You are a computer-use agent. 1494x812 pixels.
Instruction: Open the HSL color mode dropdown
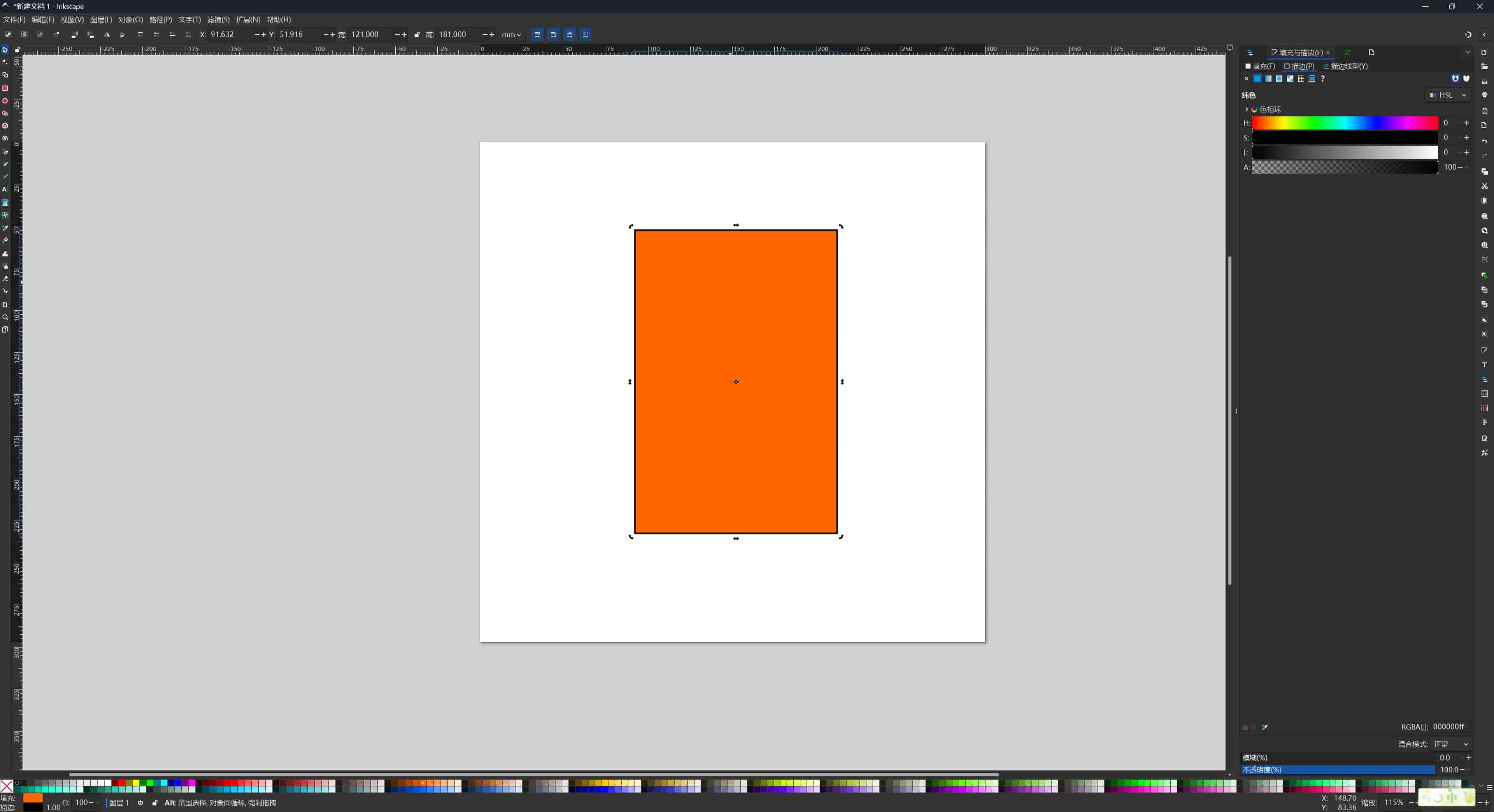tap(1448, 95)
